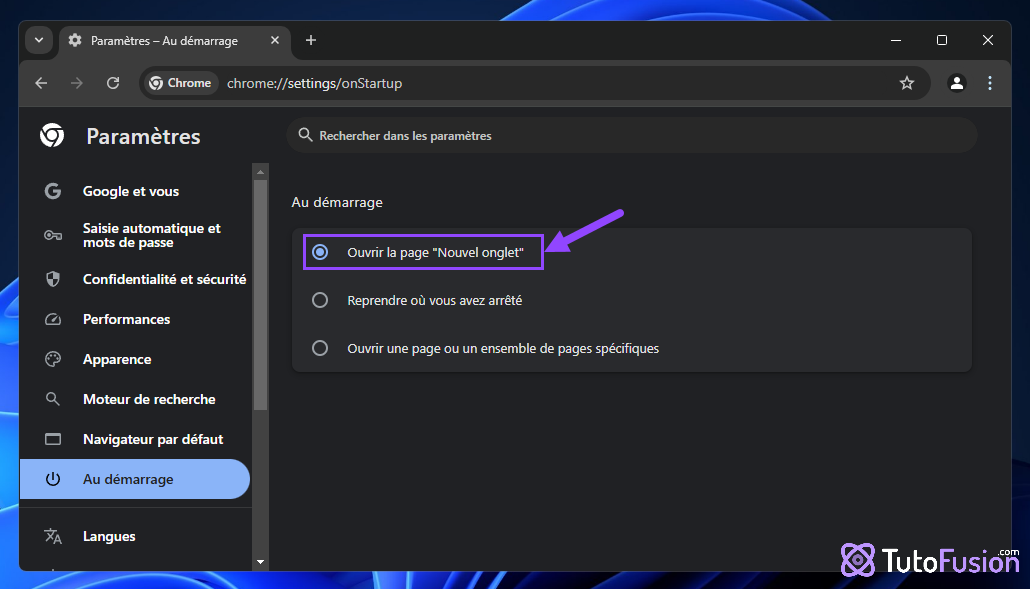Click the palette Apparence icon
Viewport: 1030px width, 589px height.
click(x=53, y=359)
